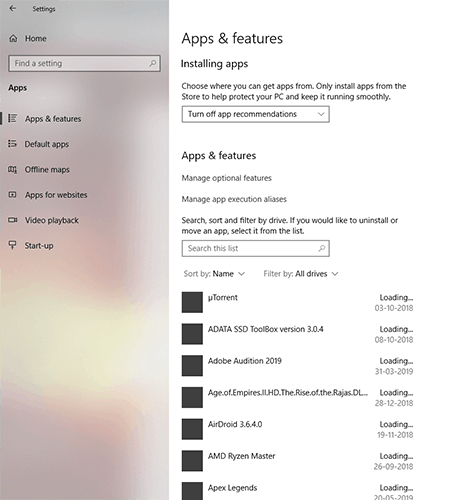The height and width of the screenshot is (500, 457).
Task: Select ADATA SSD ToolBox version 3.0.4
Action: click(265, 329)
